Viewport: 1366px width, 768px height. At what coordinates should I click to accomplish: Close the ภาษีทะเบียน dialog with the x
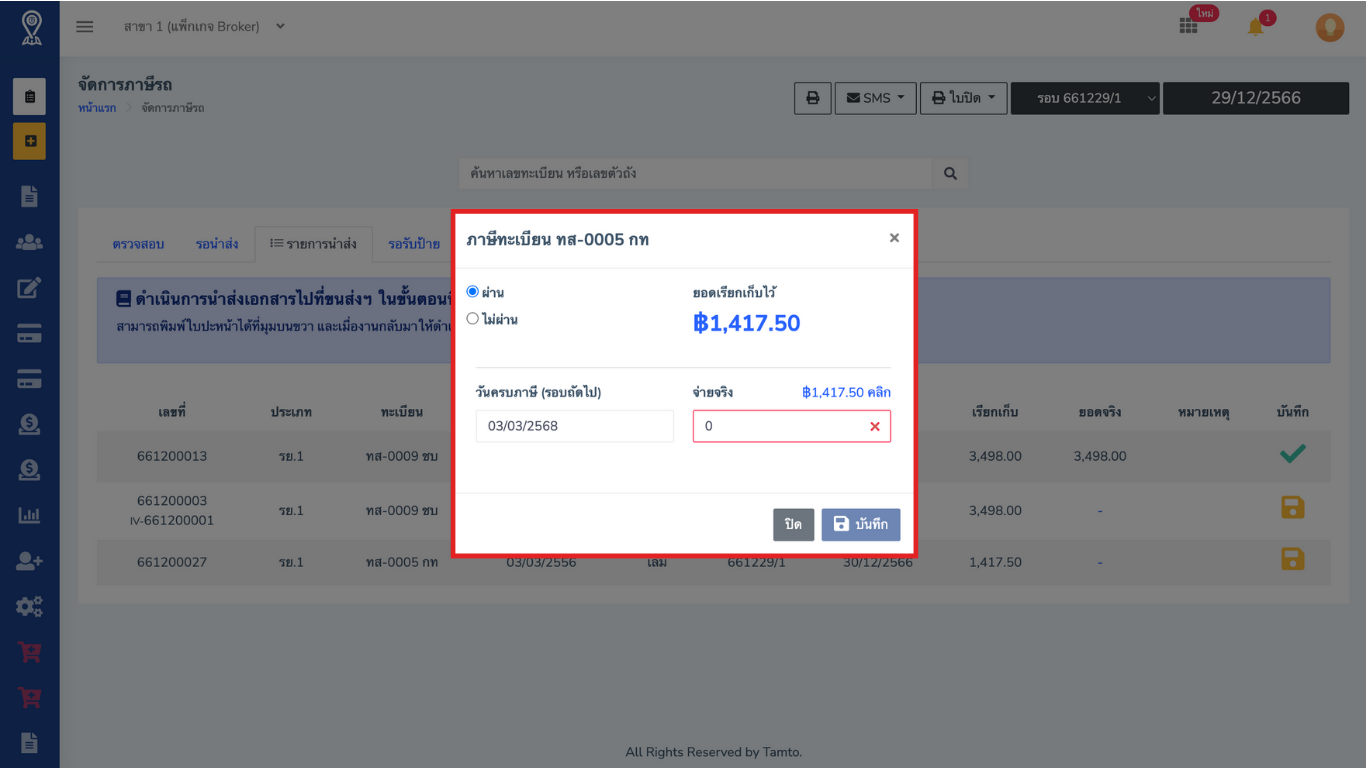click(x=894, y=238)
